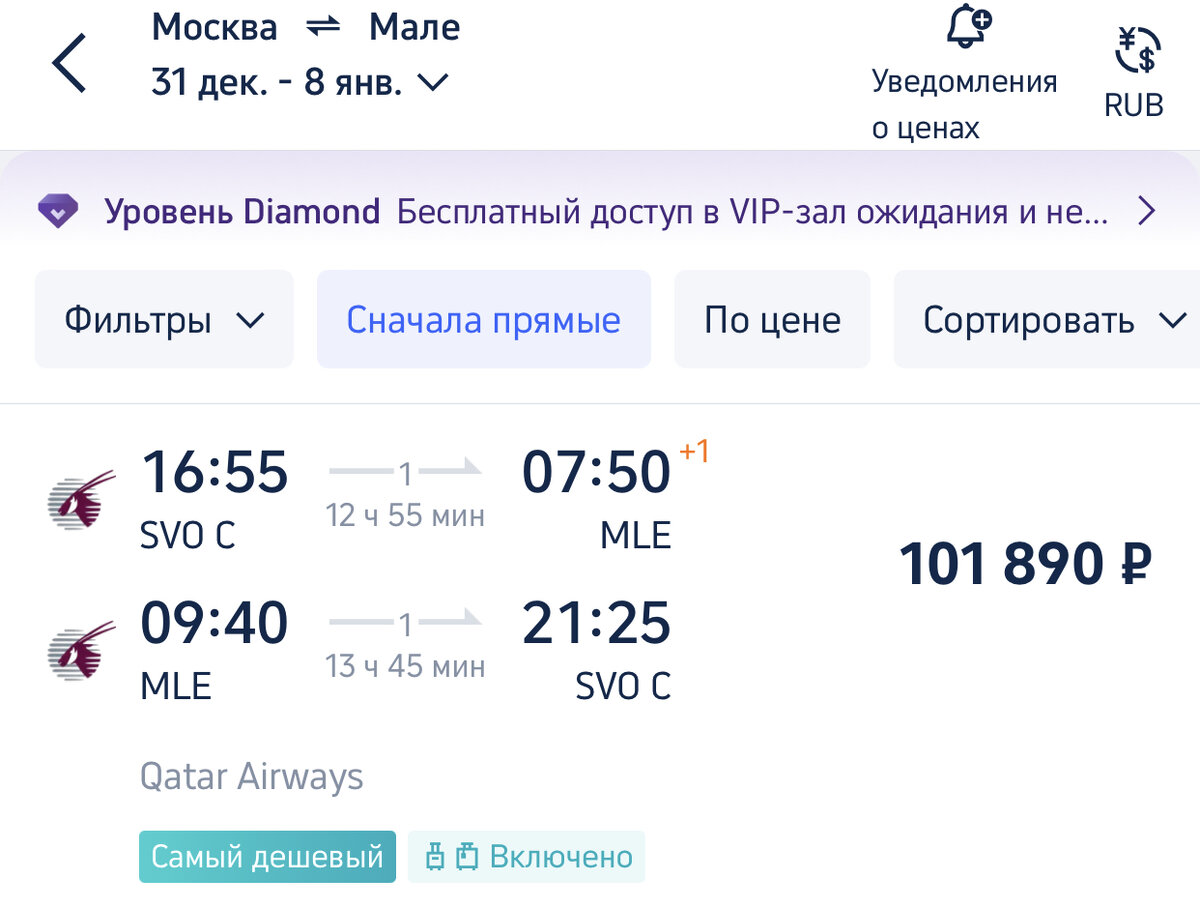Tap the Самый дешевый badge
Image resolution: width=1200 pixels, height=908 pixels.
pyautogui.click(x=266, y=856)
